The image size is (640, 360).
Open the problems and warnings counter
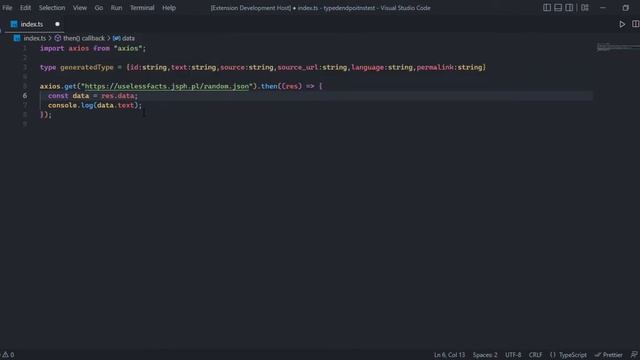click(8, 355)
